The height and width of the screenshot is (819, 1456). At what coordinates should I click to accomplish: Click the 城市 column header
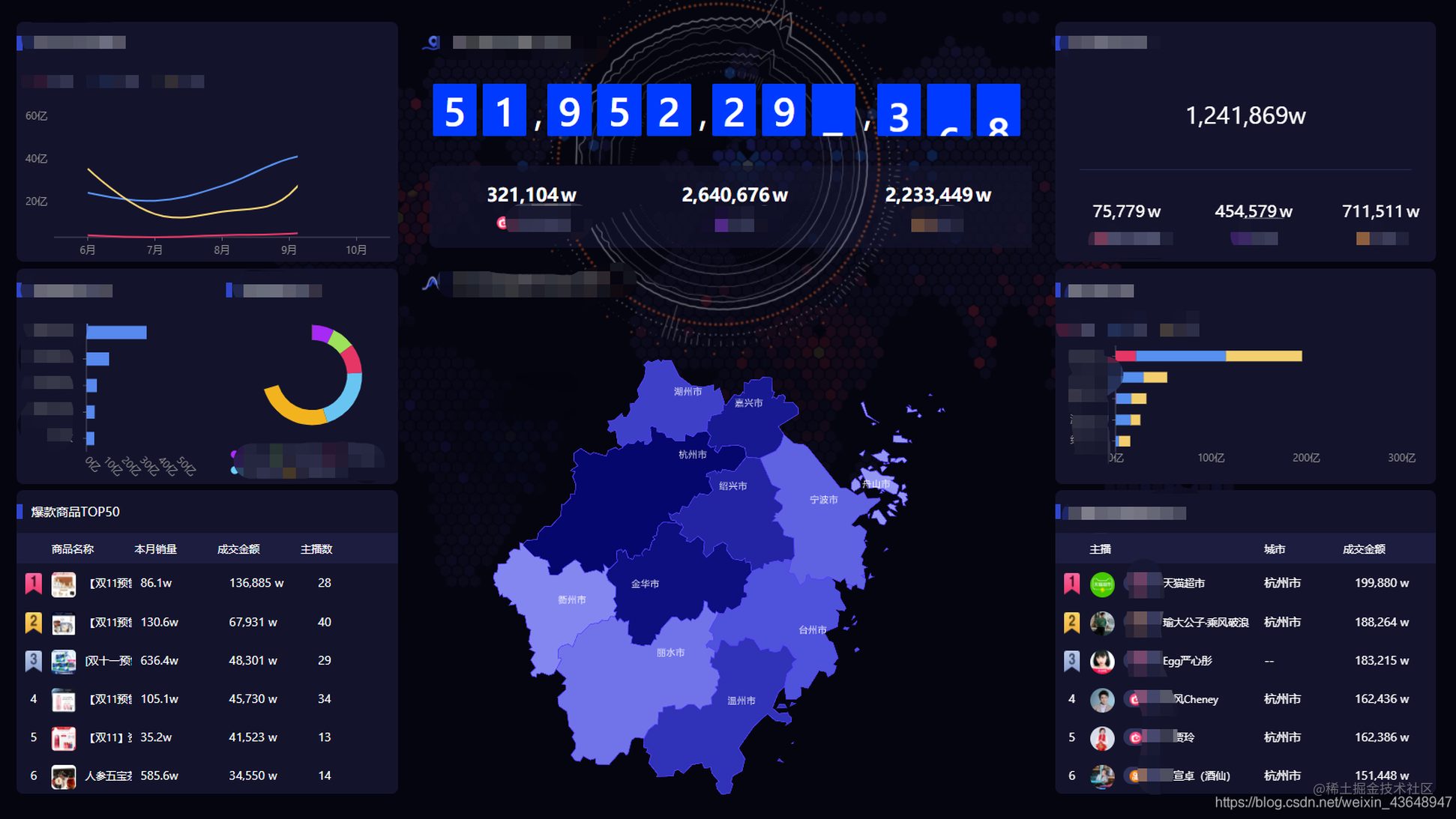click(1274, 549)
